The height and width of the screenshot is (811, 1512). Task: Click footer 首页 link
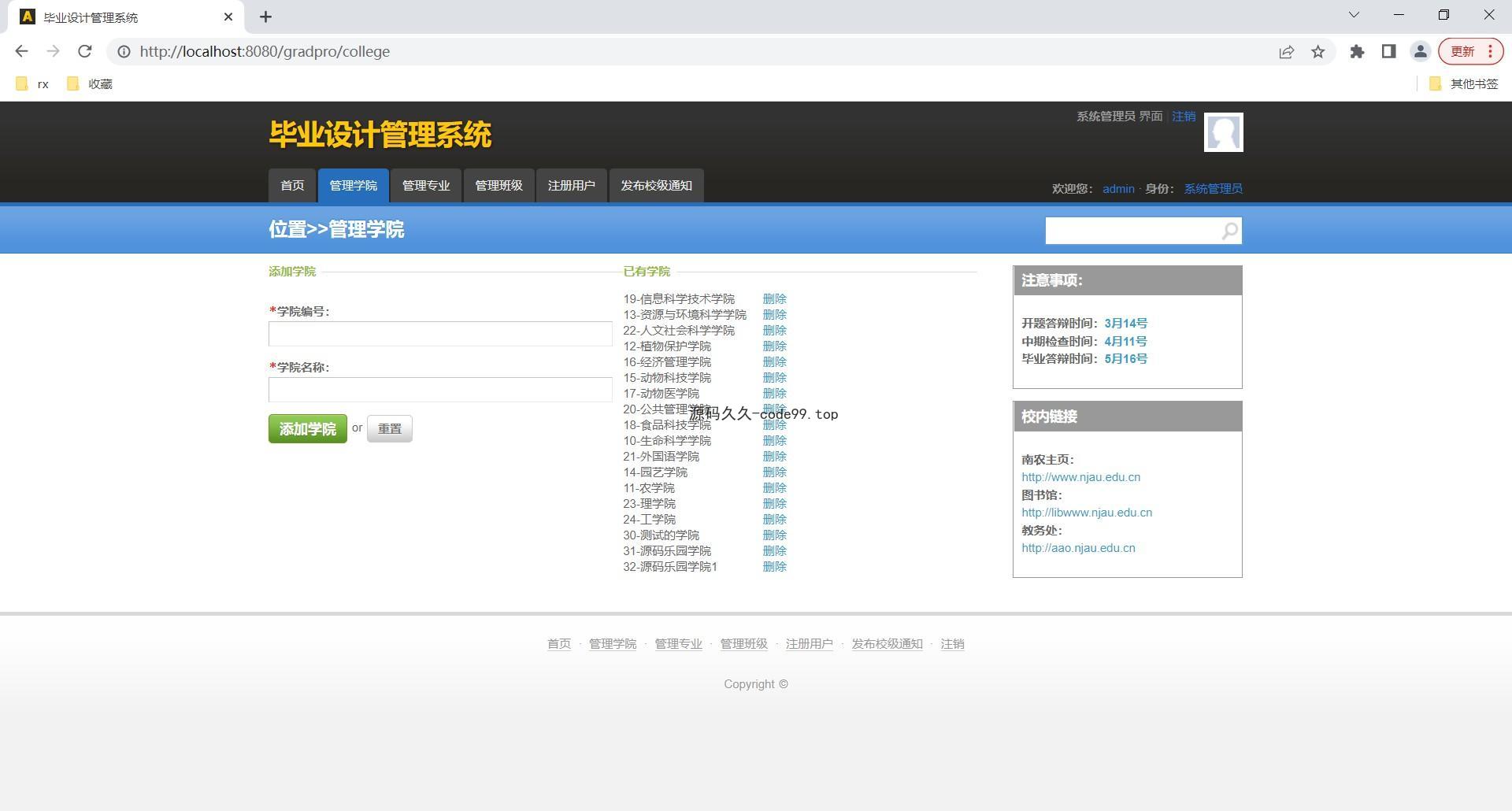tap(559, 644)
